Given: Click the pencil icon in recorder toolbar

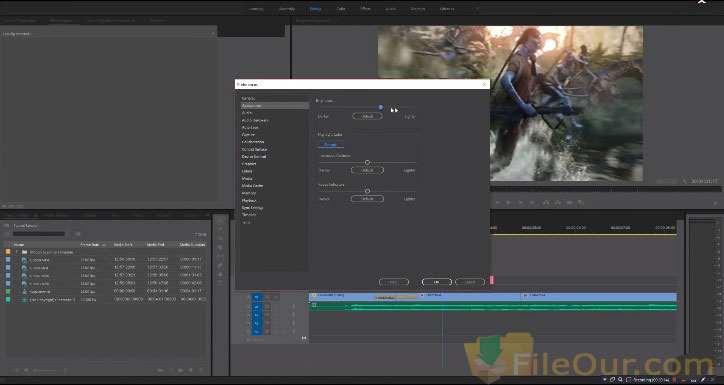Looking at the screenshot, I should click(x=703, y=380).
